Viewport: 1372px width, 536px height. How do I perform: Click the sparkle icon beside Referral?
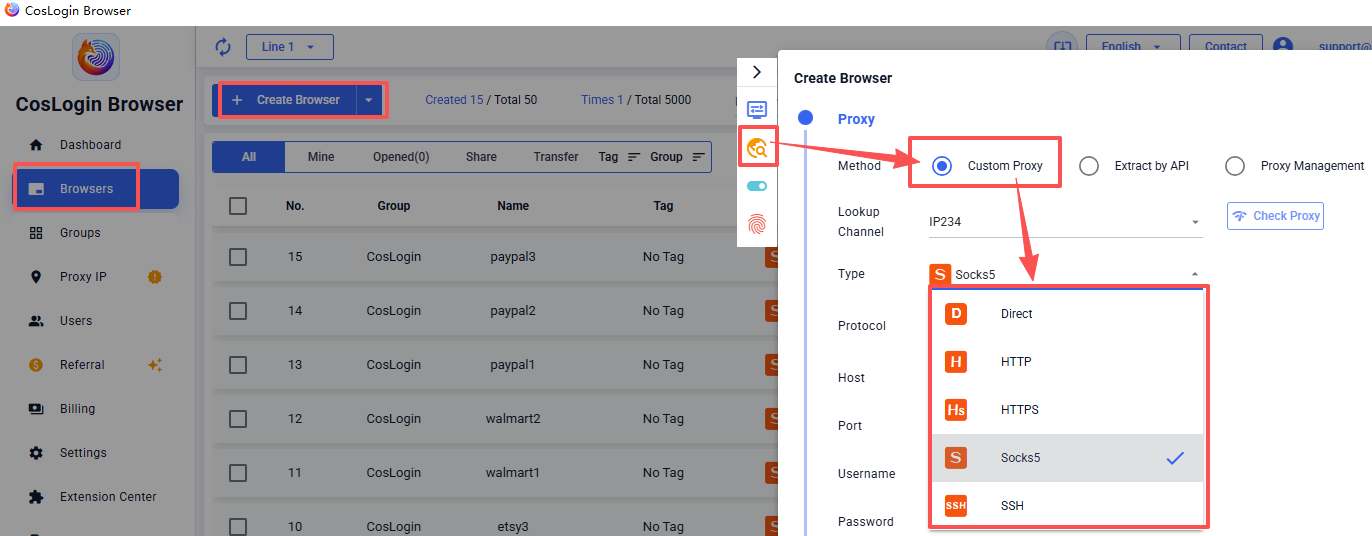click(x=155, y=365)
